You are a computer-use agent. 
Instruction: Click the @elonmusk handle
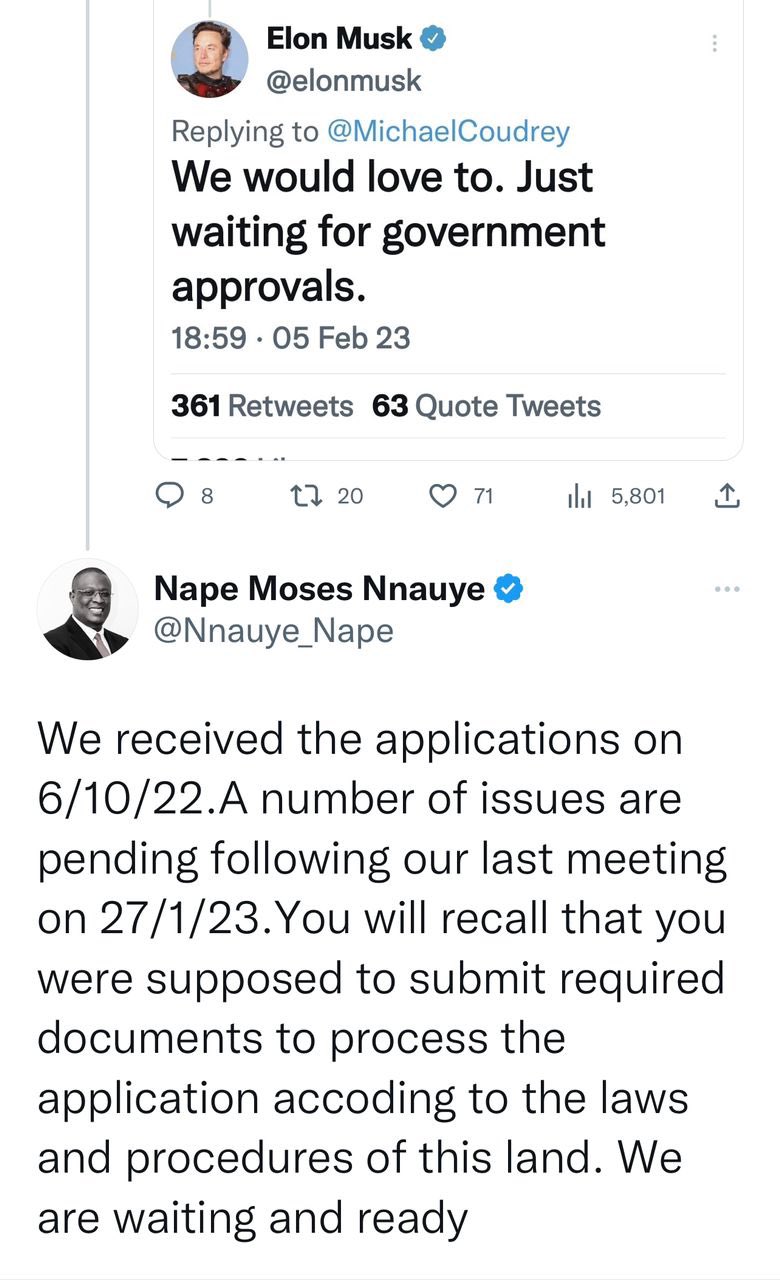344,81
